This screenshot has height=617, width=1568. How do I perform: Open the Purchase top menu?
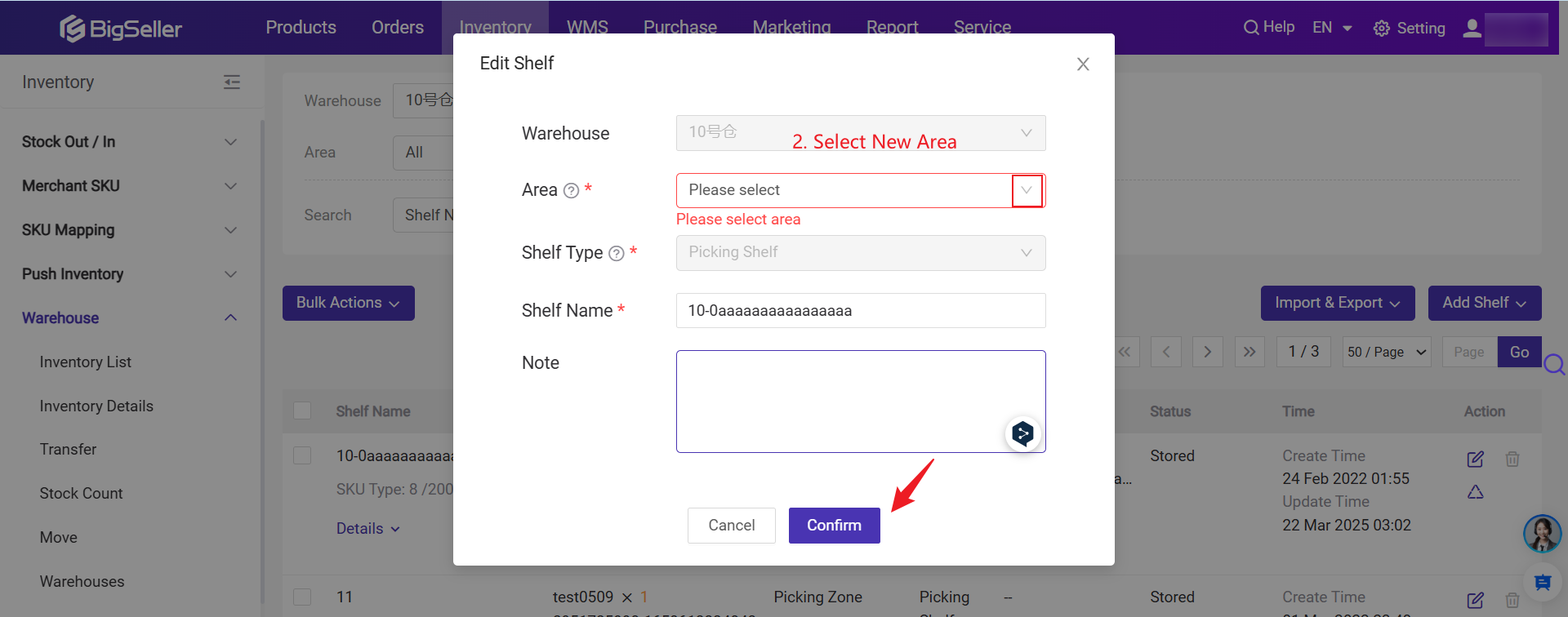tap(680, 28)
